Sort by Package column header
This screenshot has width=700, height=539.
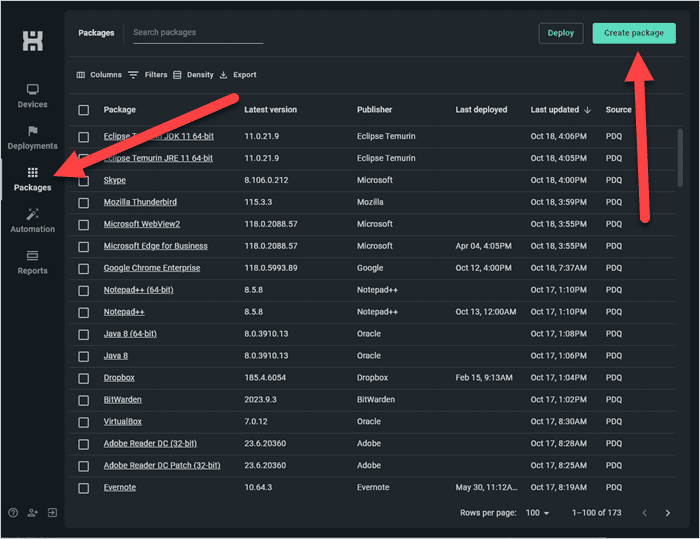point(120,110)
